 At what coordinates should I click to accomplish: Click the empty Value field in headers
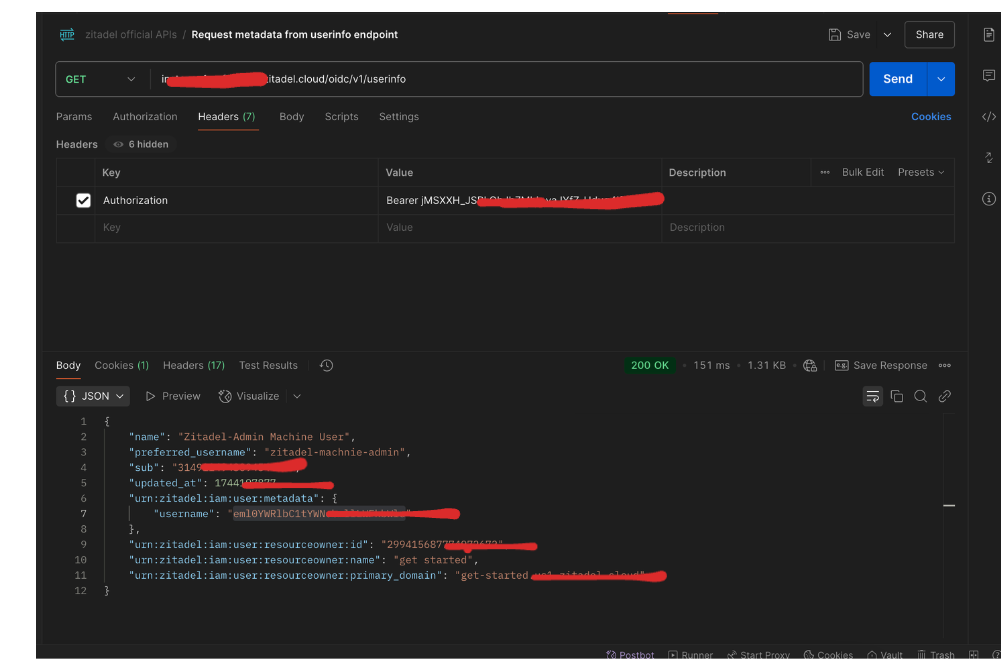point(520,227)
